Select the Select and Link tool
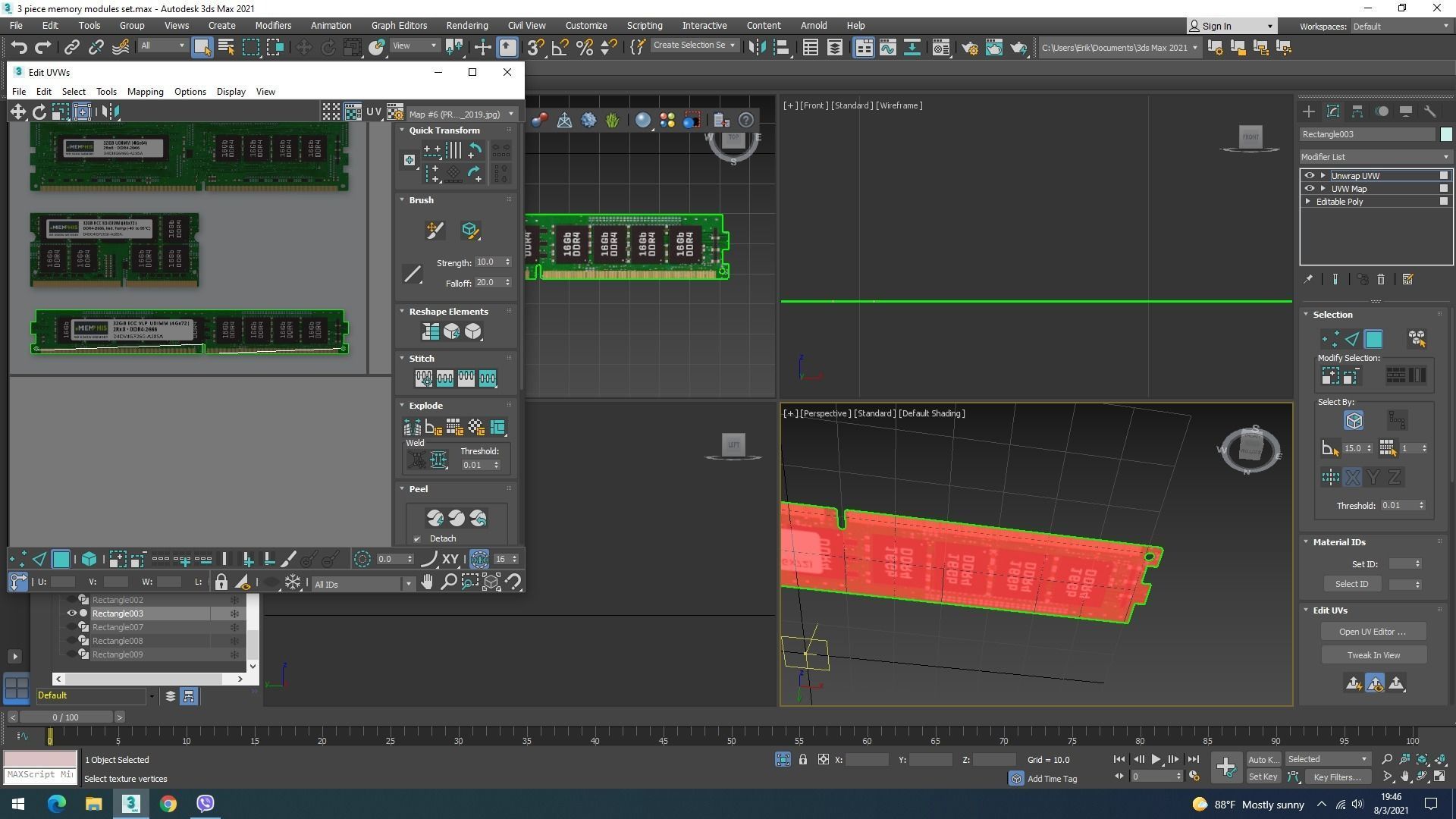Image resolution: width=1456 pixels, height=819 pixels. tap(71, 48)
